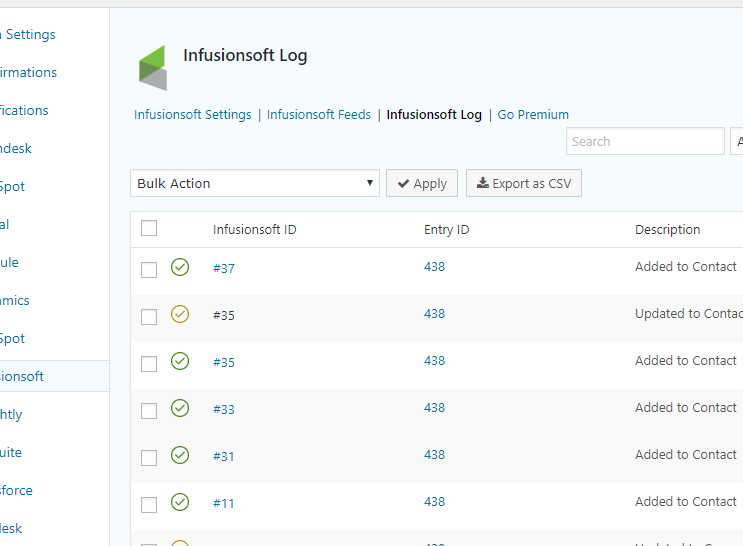Image resolution: width=743 pixels, height=546 pixels.
Task: Click the green status icon for #11
Action: pos(180,502)
